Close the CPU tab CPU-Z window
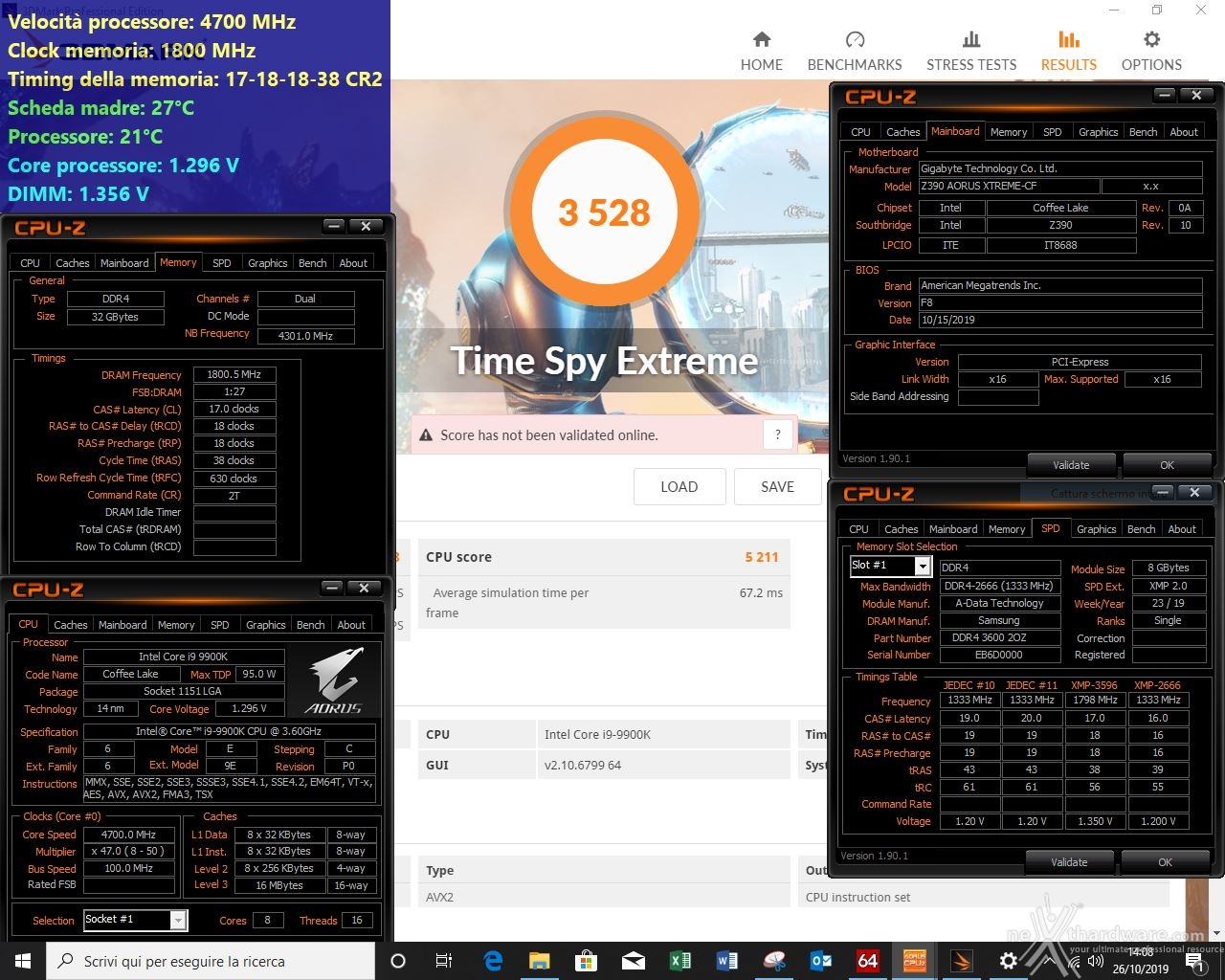Screen dimensions: 1225x980 [364, 588]
